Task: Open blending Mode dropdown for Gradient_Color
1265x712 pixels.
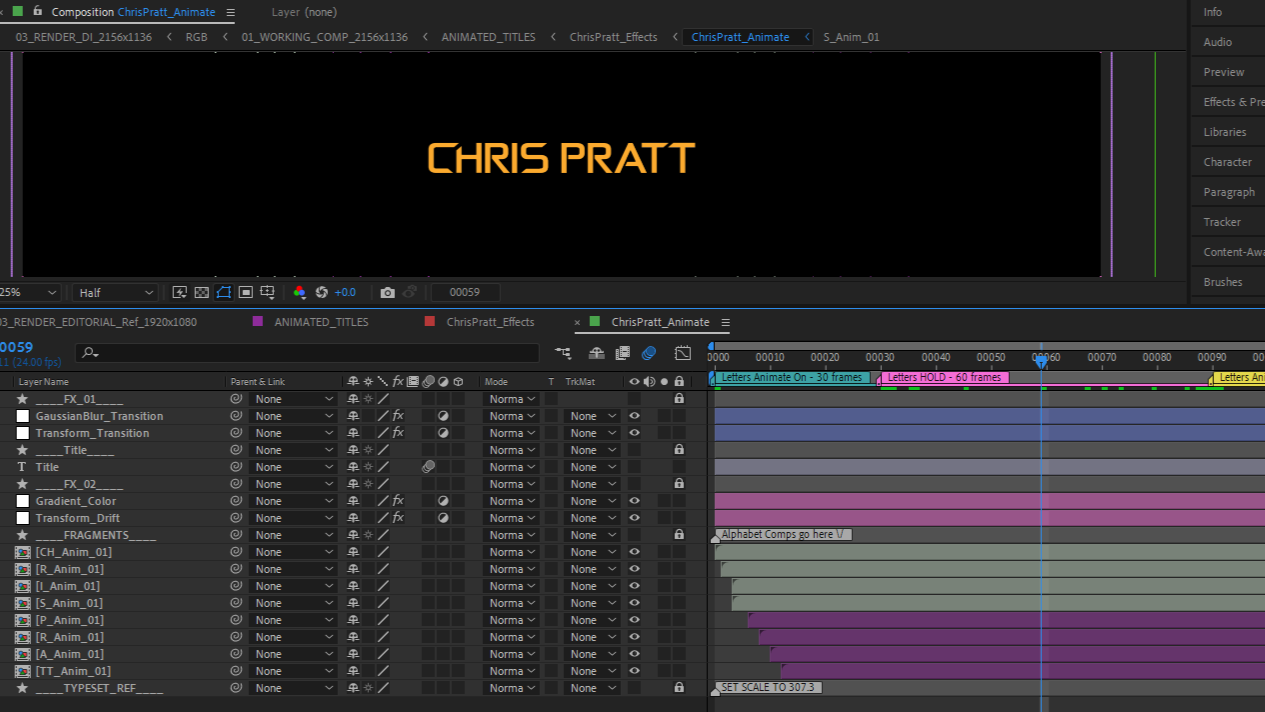Action: click(511, 501)
